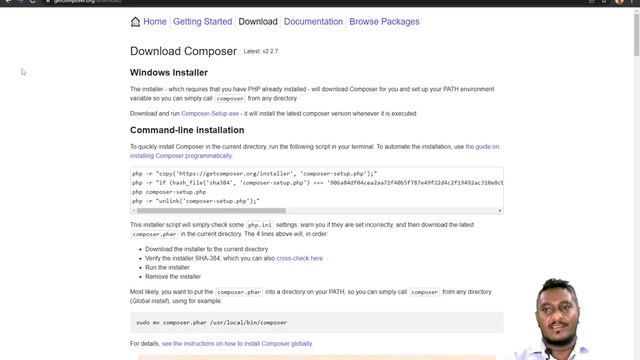Click the browser profile avatar icon
The height and width of the screenshot is (360, 640).
[619, 2]
